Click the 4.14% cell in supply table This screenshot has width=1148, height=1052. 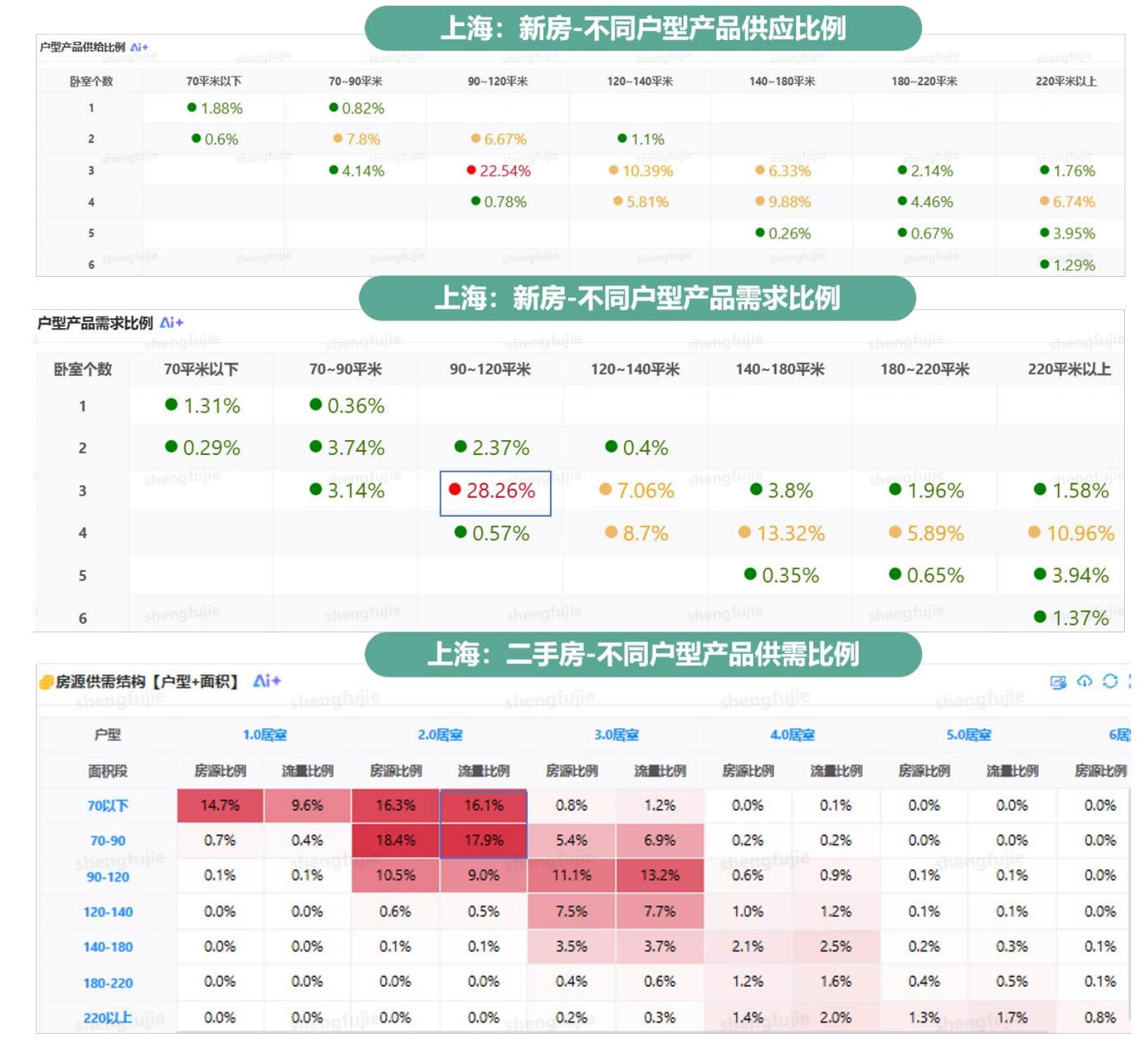pos(356,170)
